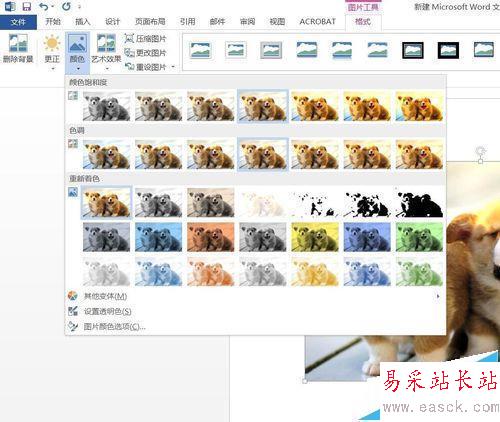The height and width of the screenshot is (422, 500).
Task: Select the most saturated thumbnail in 颜色饱和度
Action: [x=419, y=106]
